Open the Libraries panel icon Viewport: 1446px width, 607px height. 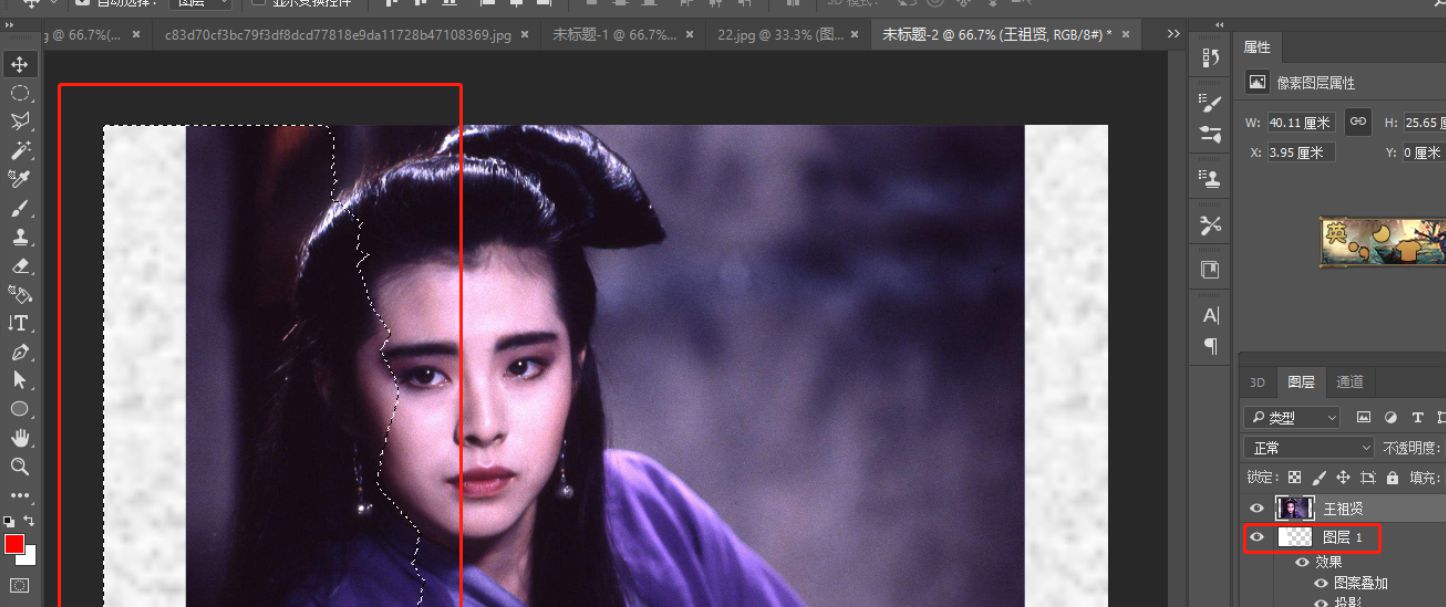point(1210,270)
